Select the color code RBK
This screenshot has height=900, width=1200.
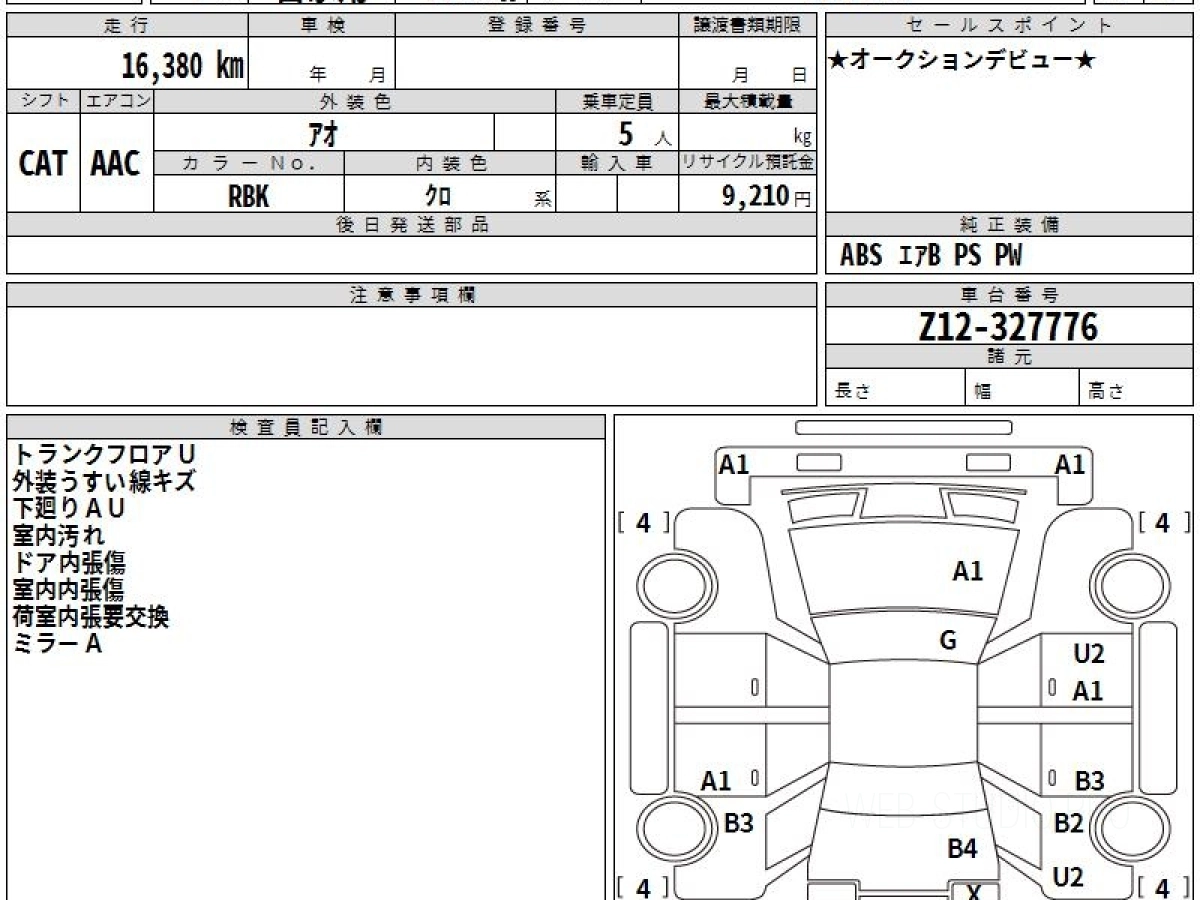tap(249, 196)
